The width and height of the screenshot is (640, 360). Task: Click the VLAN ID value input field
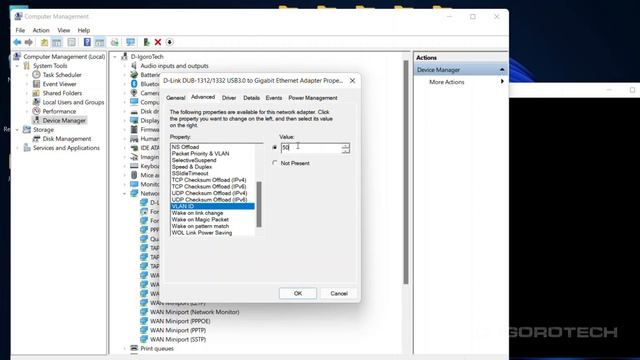[x=311, y=147]
